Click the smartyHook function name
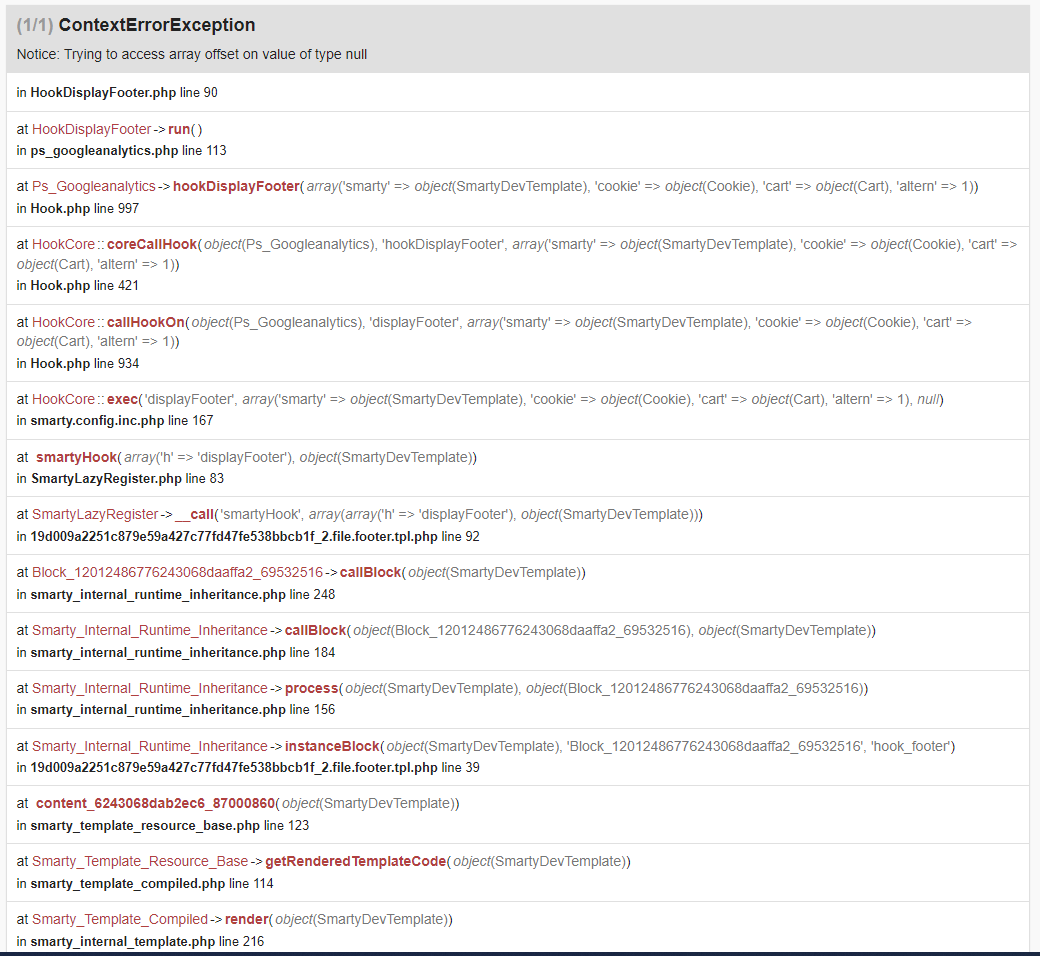This screenshot has width=1040, height=956. tap(76, 457)
